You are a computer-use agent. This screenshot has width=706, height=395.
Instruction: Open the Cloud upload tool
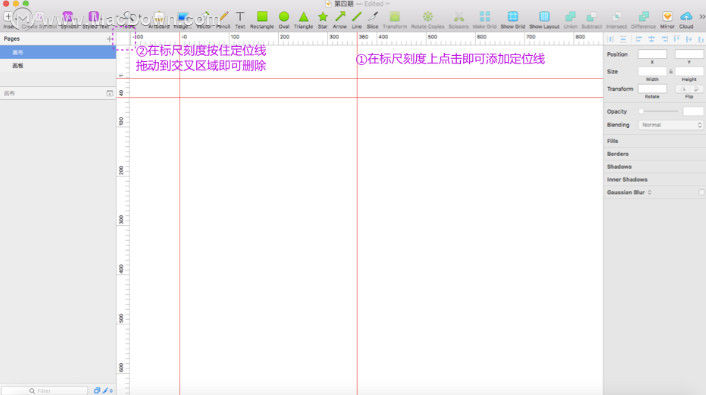pyautogui.click(x=686, y=20)
